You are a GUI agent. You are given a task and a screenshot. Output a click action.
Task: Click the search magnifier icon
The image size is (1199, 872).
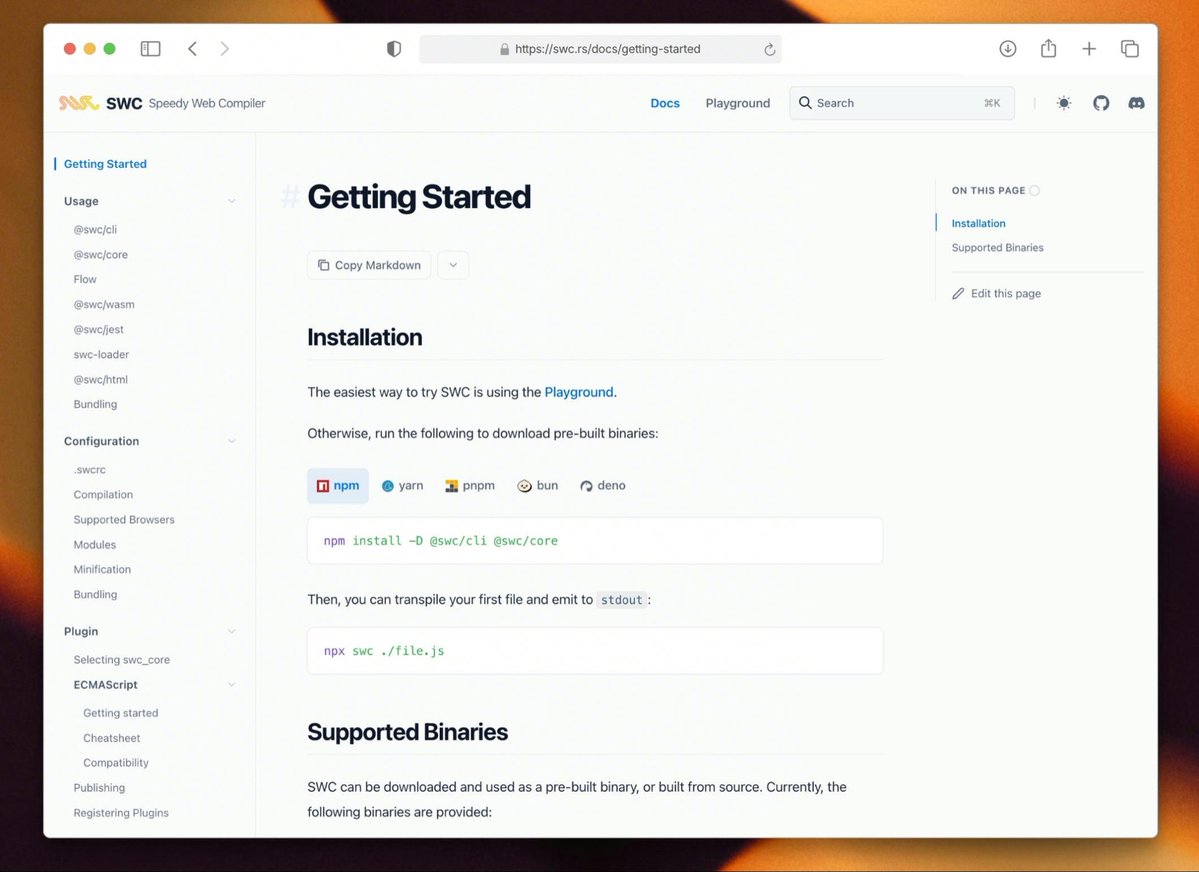click(805, 102)
